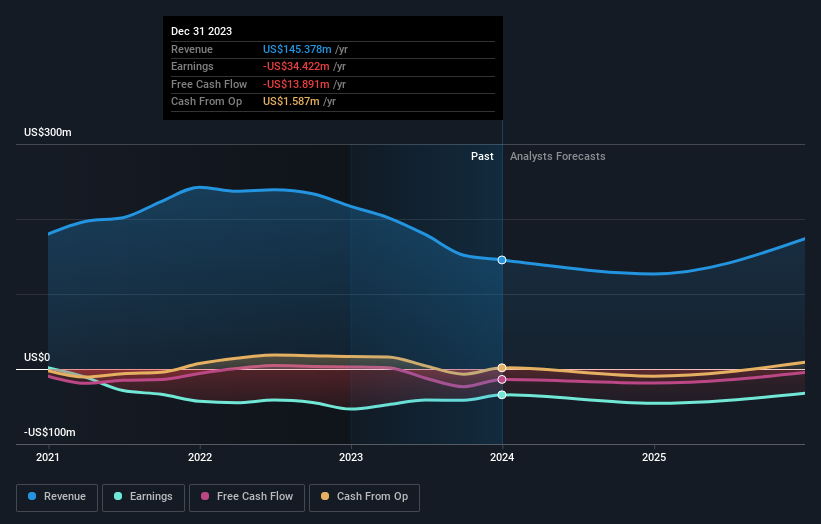Toggle the Revenue legend button
The height and width of the screenshot is (524, 821).
(x=57, y=497)
